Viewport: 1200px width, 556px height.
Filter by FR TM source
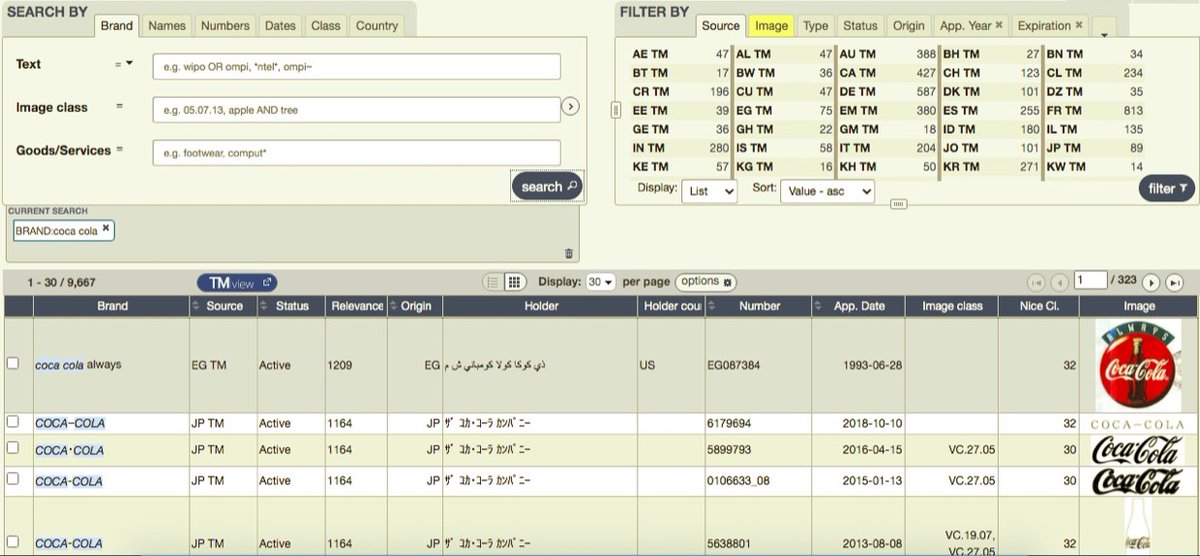tap(1094, 111)
